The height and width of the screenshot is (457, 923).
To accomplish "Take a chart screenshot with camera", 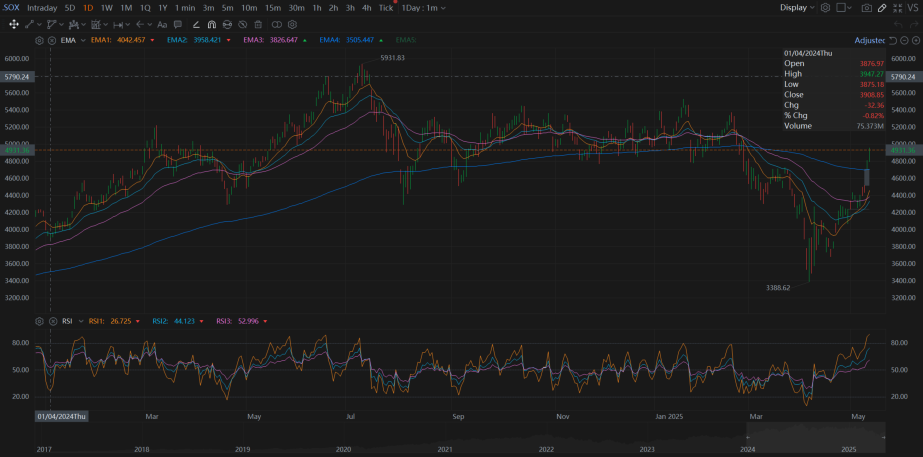I will 866,8.
